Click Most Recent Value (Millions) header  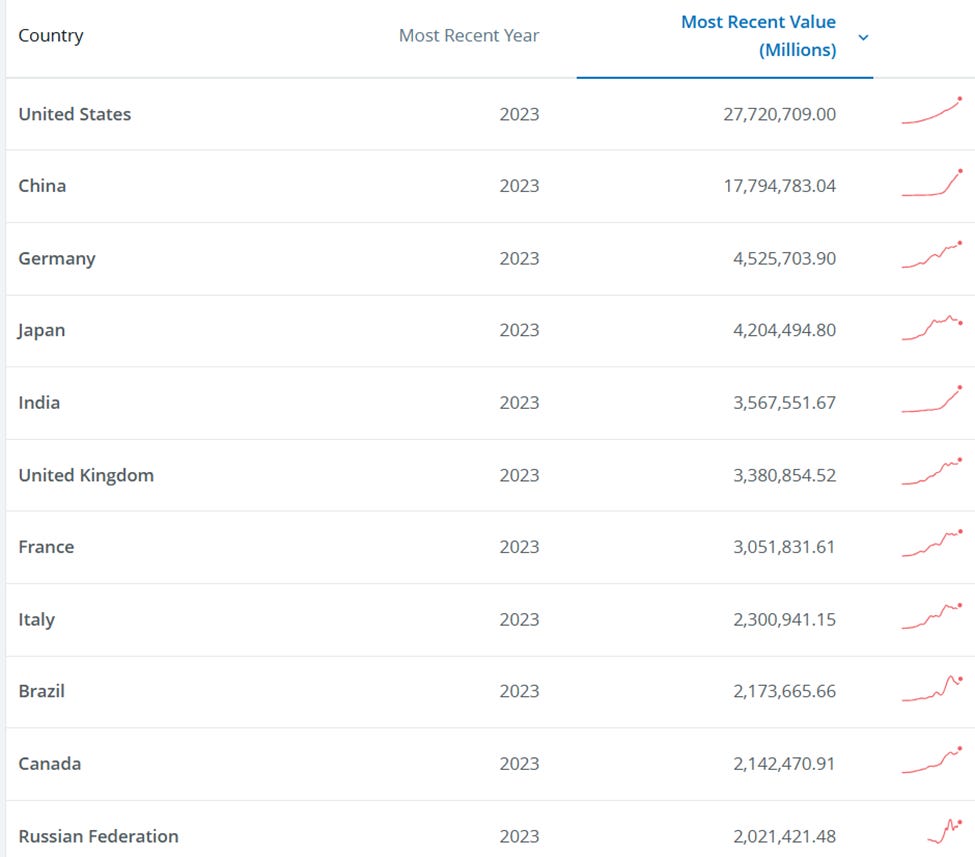pos(759,35)
